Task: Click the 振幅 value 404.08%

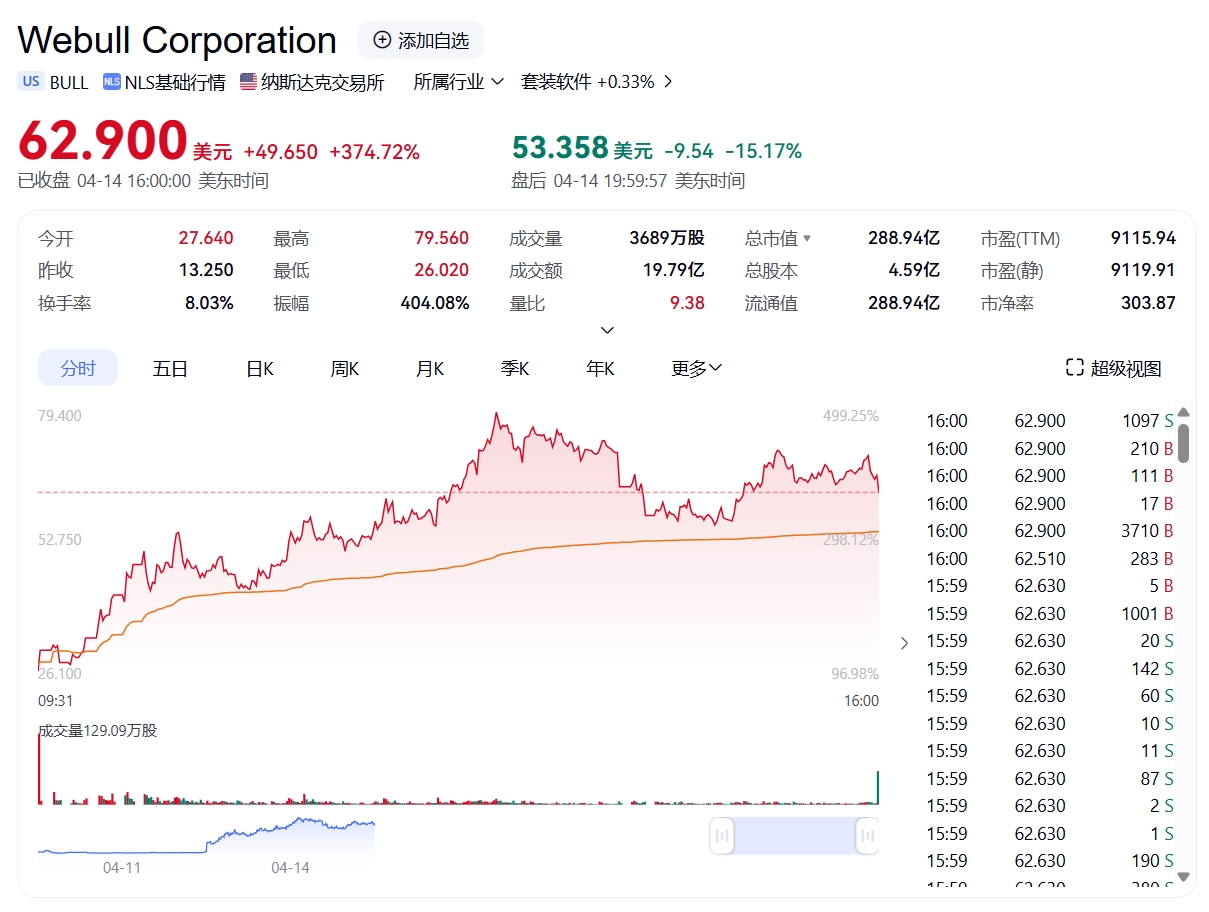Action: click(435, 302)
